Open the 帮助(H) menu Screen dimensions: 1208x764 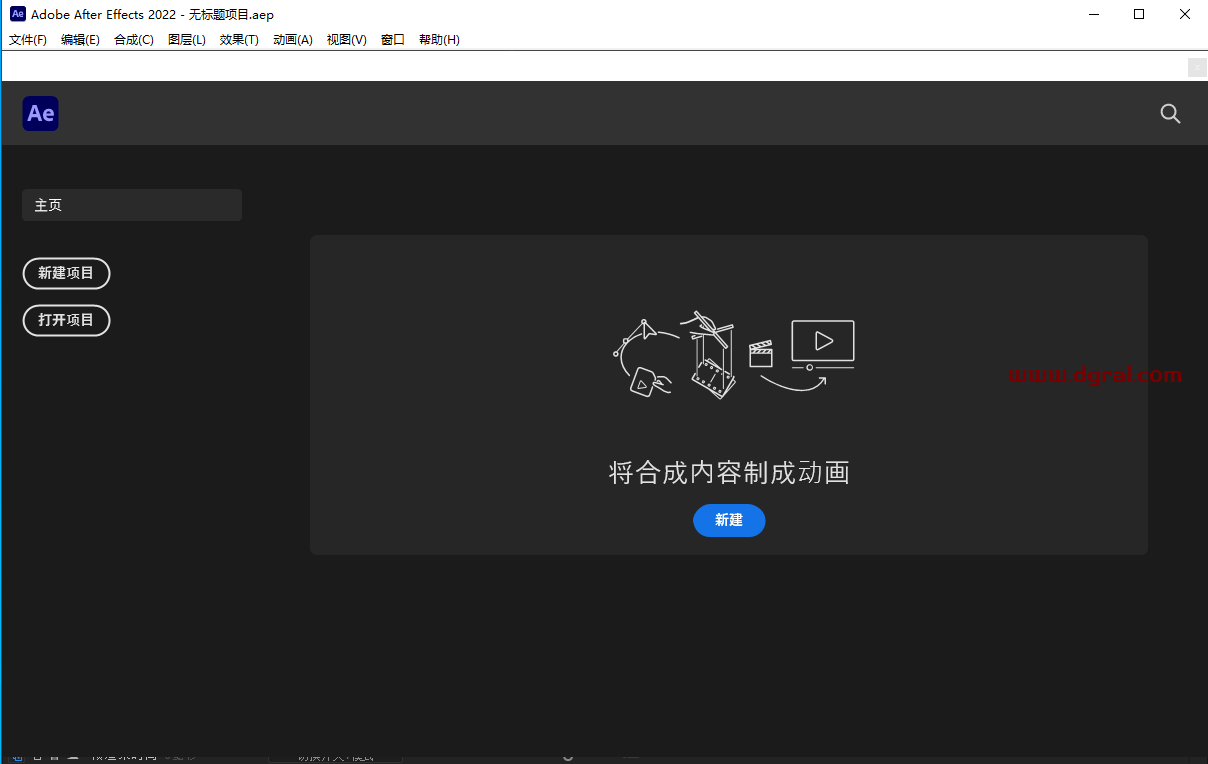pyautogui.click(x=439, y=39)
